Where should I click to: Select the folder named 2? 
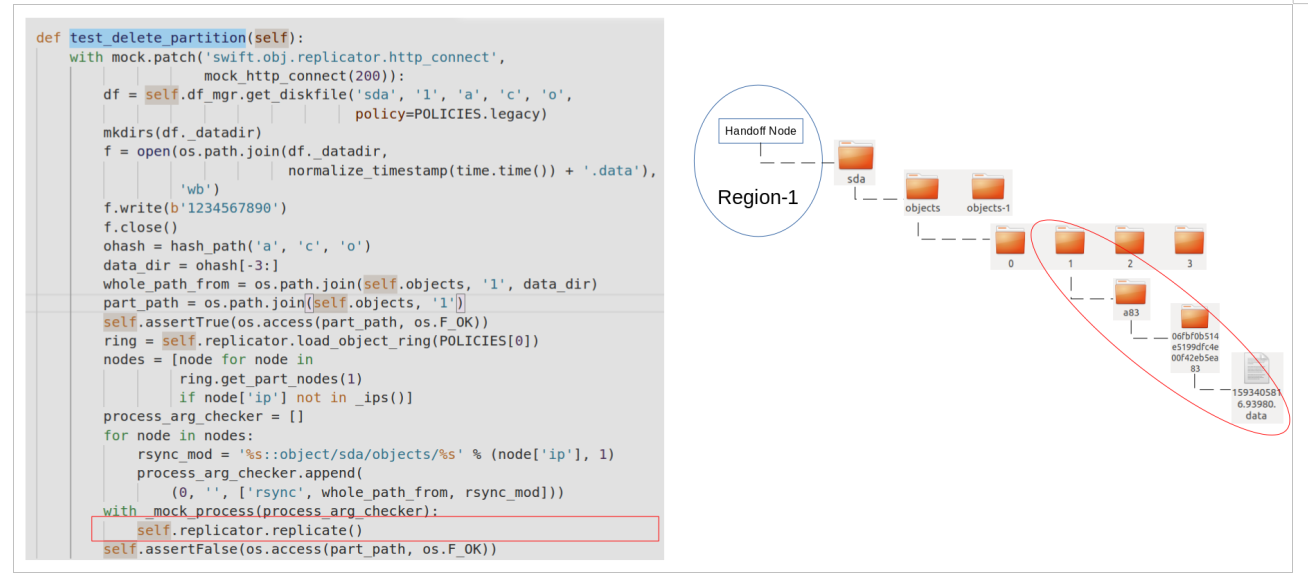pyautogui.click(x=1130, y=241)
